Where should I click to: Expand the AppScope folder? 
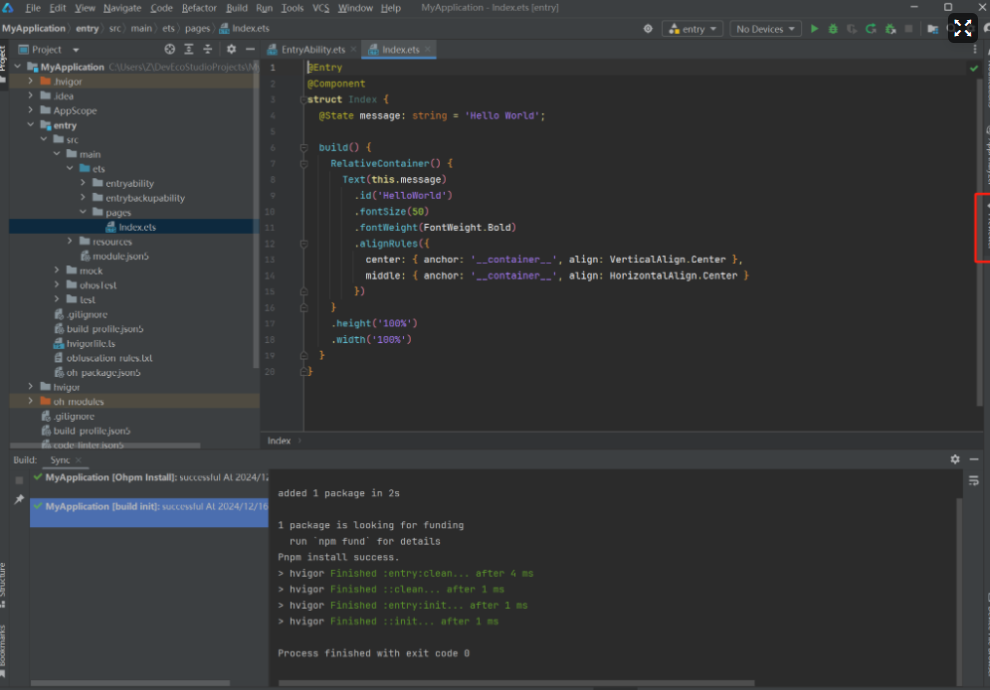pyautogui.click(x=30, y=110)
